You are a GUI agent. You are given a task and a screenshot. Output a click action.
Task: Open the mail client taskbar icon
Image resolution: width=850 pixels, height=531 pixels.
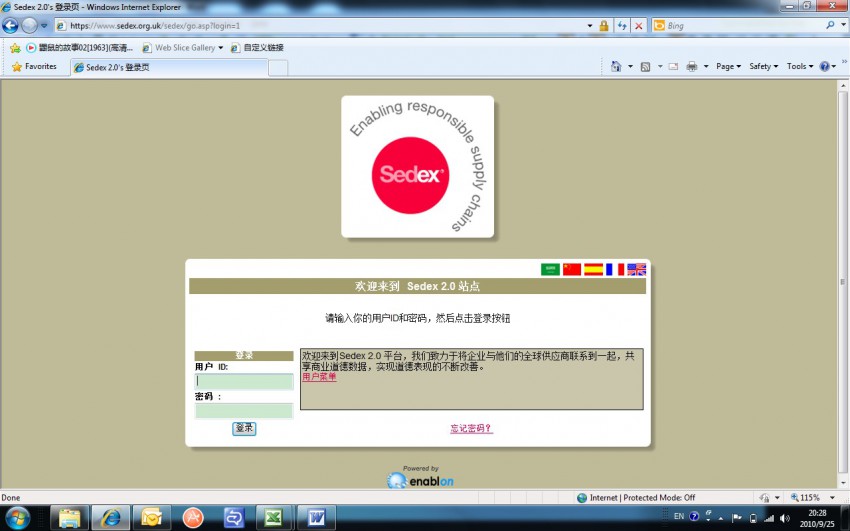(x=152, y=518)
